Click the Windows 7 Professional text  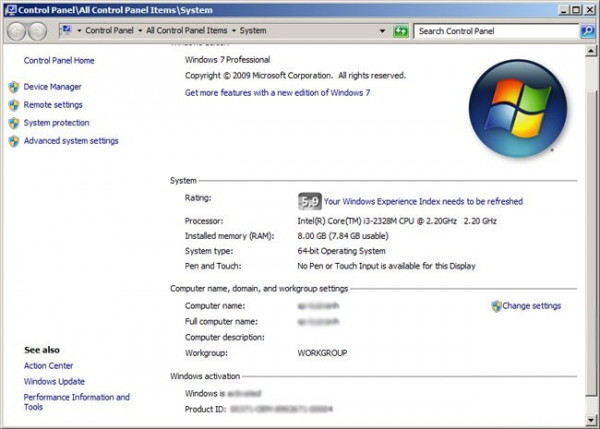(227, 60)
